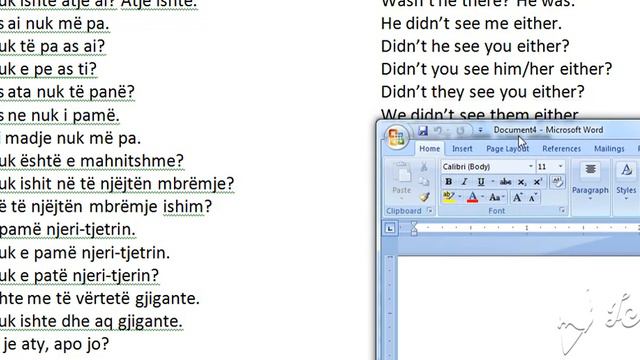Screen dimensions: 640x360
Task: Click inside the blank Word document page
Action: (x=518, y=308)
